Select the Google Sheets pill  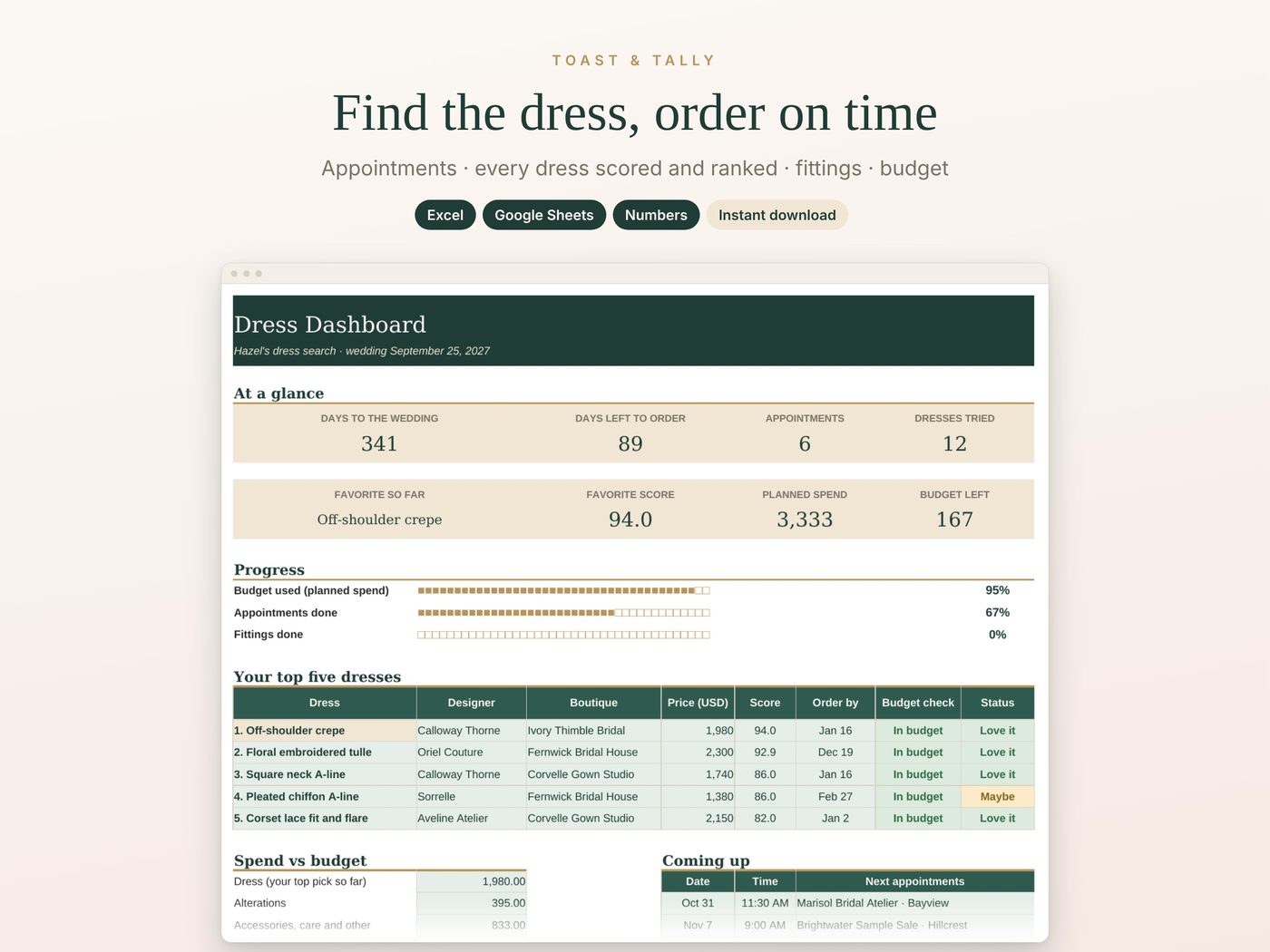pyautogui.click(x=544, y=215)
